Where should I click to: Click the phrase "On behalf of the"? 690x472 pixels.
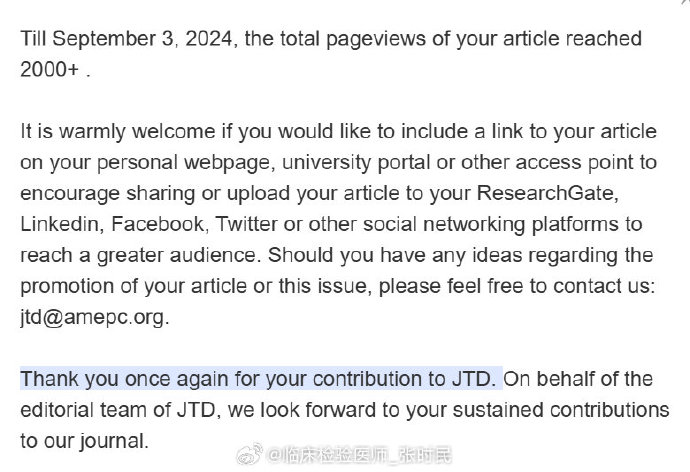[x=578, y=379]
